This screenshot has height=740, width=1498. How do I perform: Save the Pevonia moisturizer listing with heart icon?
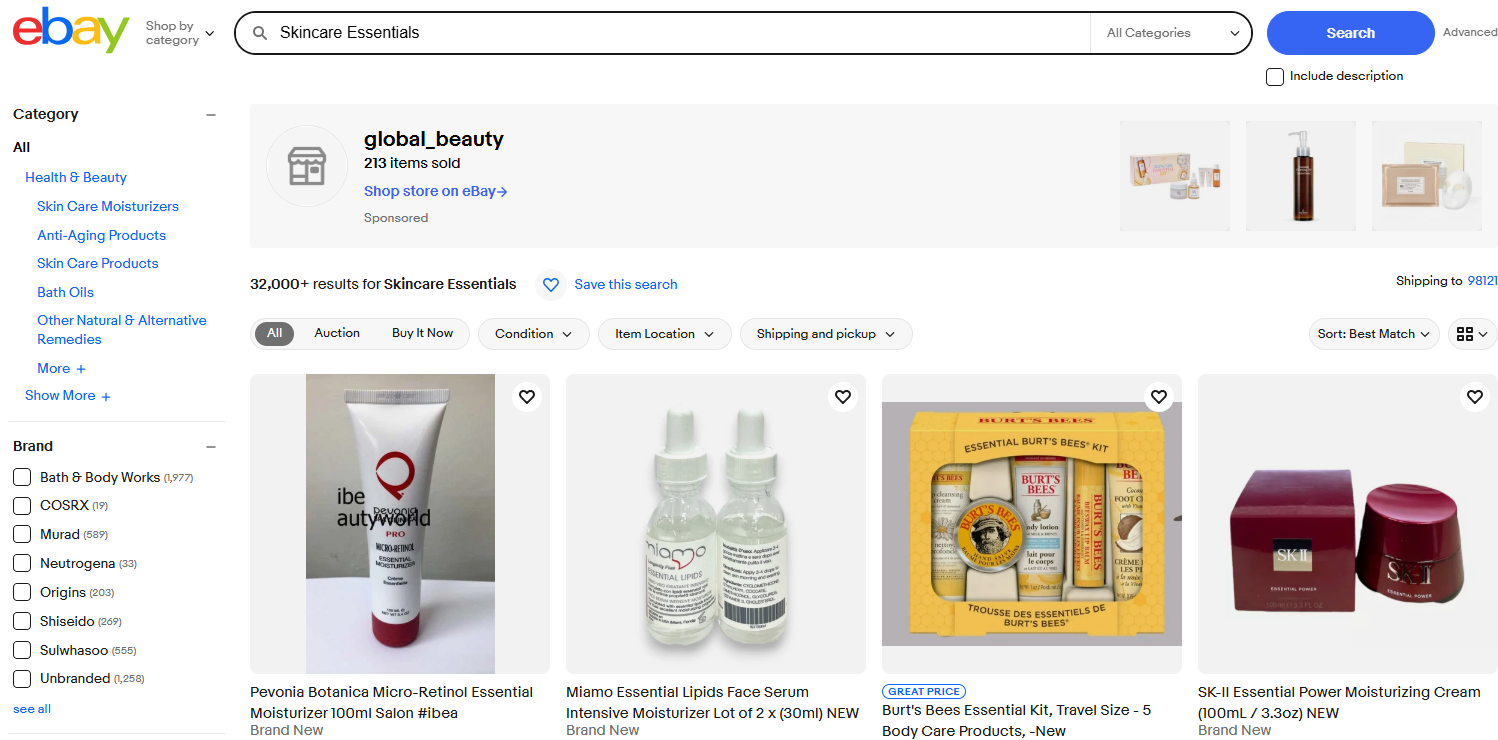click(527, 397)
